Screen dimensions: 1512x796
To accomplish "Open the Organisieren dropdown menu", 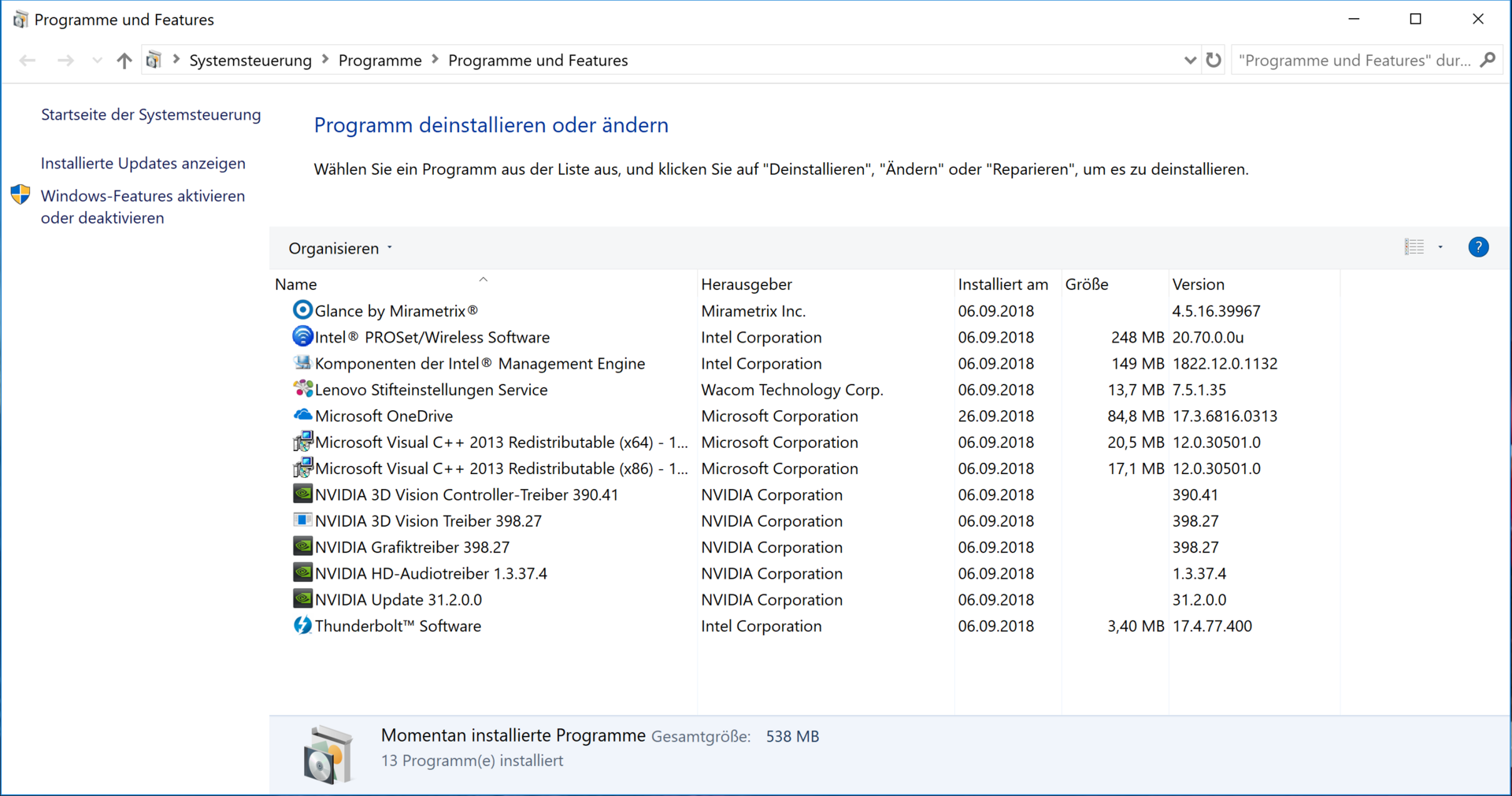I will pyautogui.click(x=340, y=249).
